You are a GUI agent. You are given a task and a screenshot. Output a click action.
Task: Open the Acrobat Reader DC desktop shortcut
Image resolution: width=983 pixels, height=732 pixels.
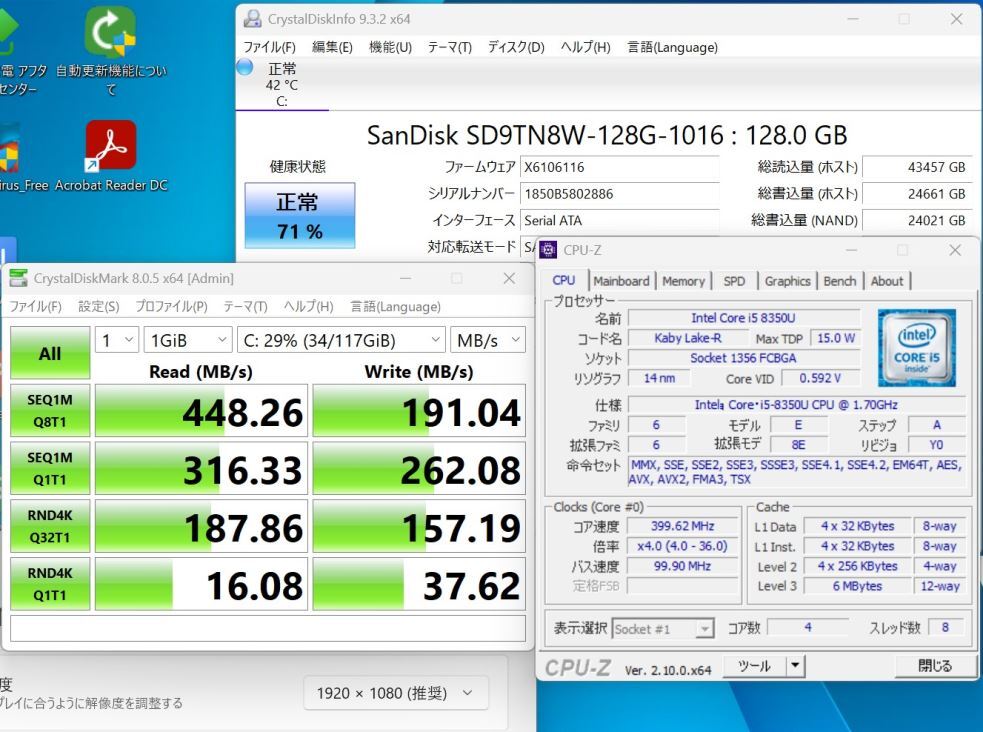111,156
